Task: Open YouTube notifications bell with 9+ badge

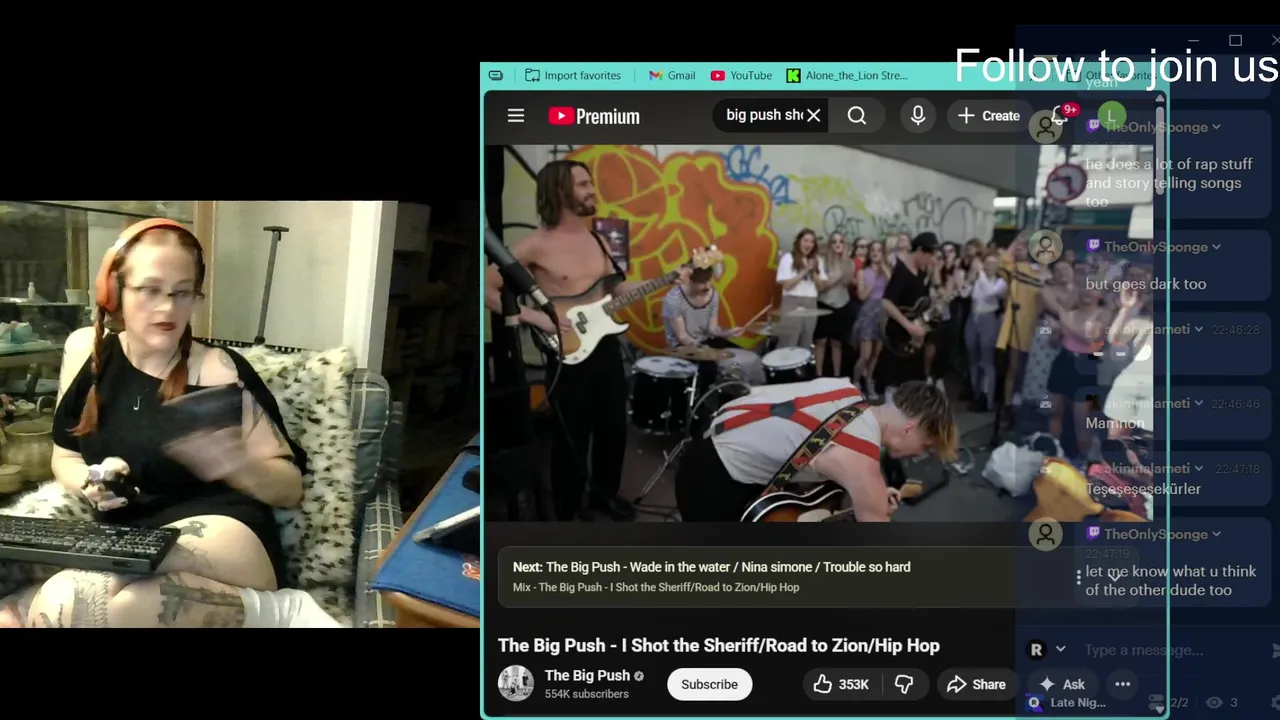Action: tap(1062, 116)
